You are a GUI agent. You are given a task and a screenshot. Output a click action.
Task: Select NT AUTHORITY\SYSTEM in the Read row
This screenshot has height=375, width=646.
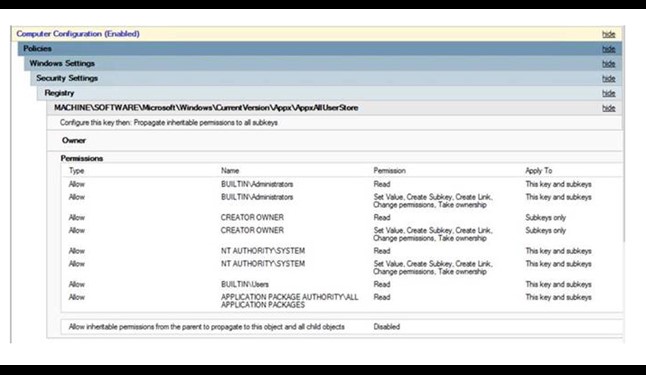(263, 251)
